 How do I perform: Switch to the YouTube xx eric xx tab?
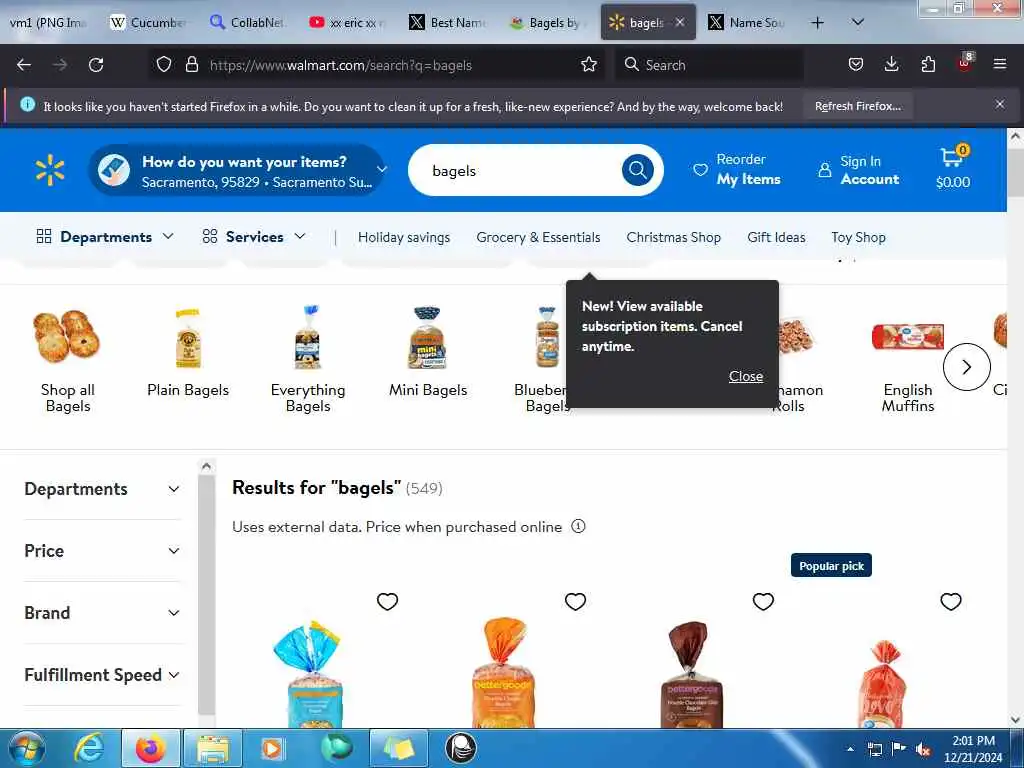[x=347, y=23]
